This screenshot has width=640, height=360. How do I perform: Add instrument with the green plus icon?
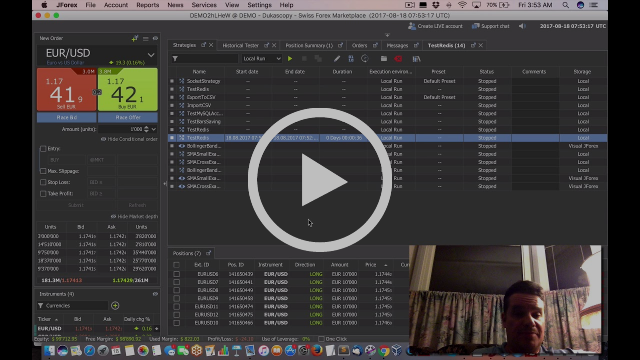(x=115, y=305)
